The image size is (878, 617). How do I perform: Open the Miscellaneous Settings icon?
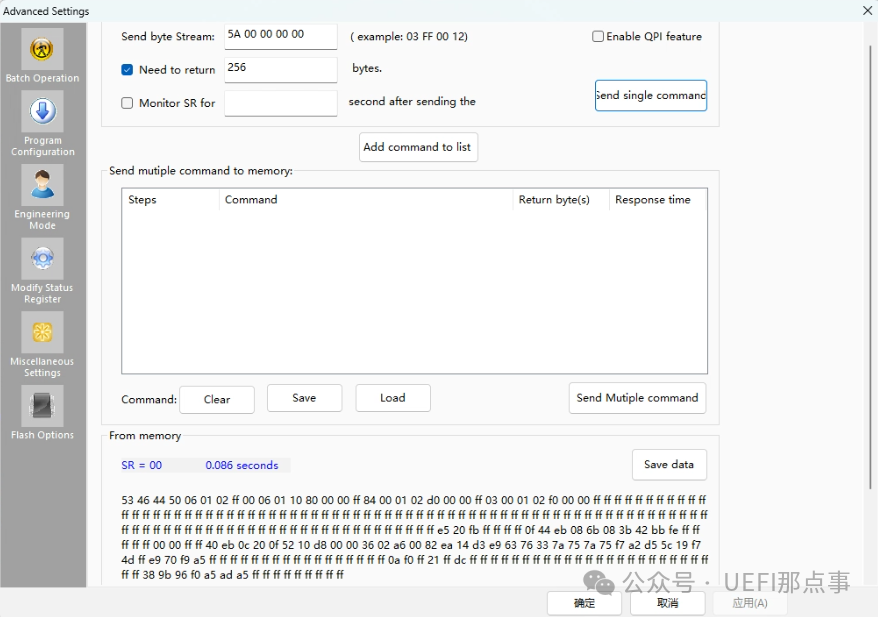click(42, 333)
